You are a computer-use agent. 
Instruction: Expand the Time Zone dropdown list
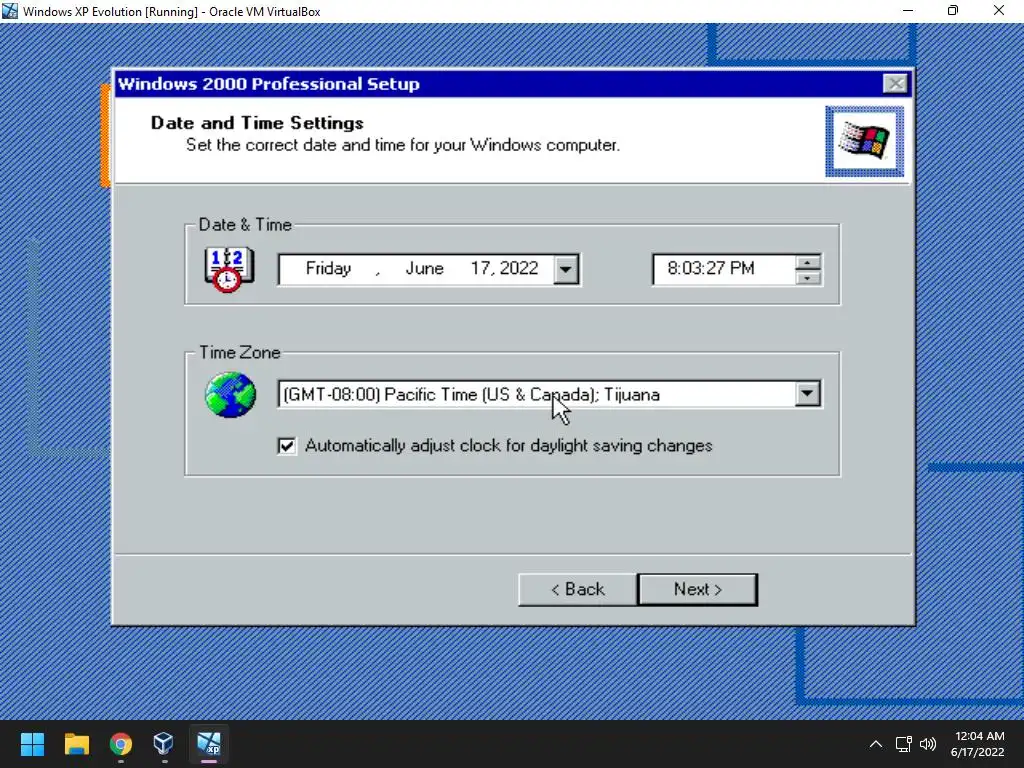click(808, 394)
